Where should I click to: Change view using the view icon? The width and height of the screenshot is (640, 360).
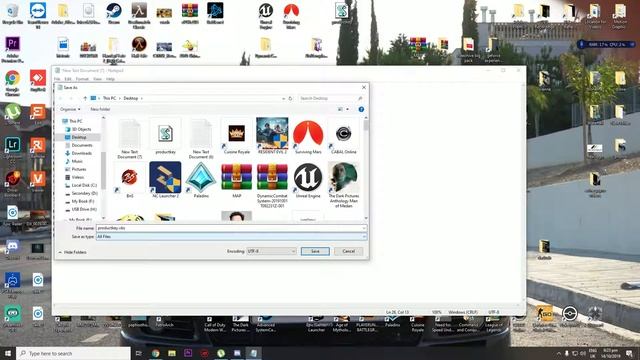(340, 109)
